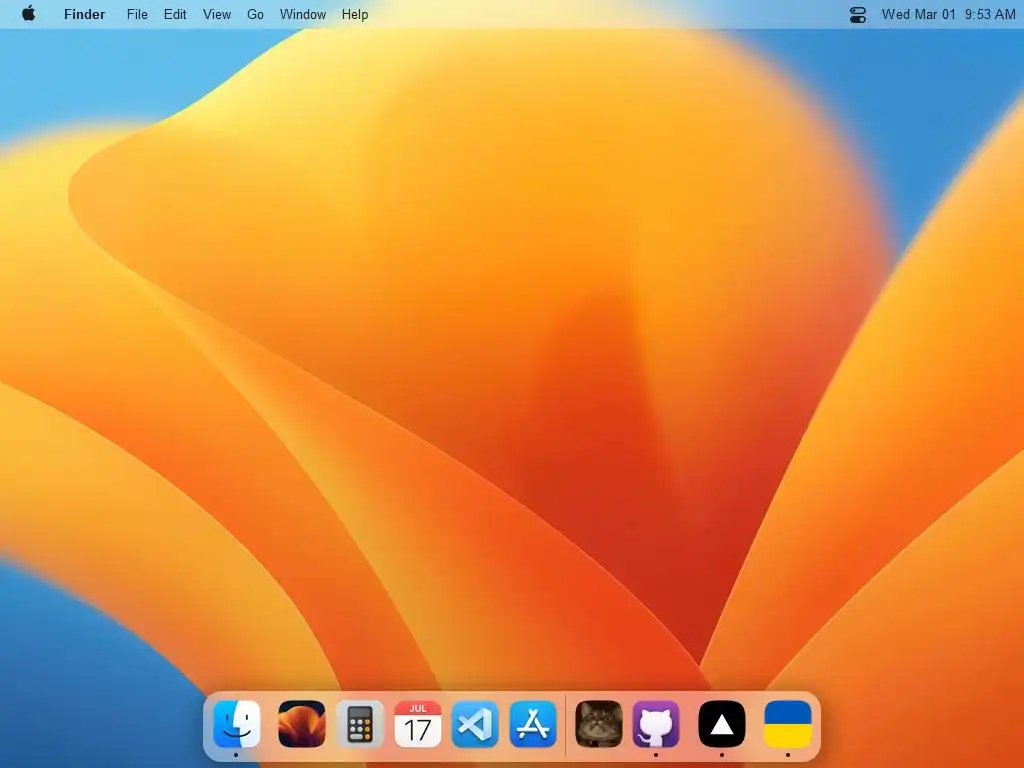1024x768 pixels.
Task: Open the black triangle Vercel icon
Action: coord(722,724)
